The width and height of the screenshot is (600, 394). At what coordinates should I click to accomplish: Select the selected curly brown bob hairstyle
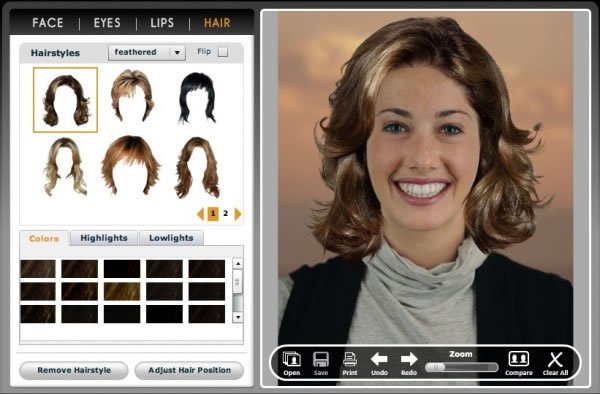[x=65, y=100]
